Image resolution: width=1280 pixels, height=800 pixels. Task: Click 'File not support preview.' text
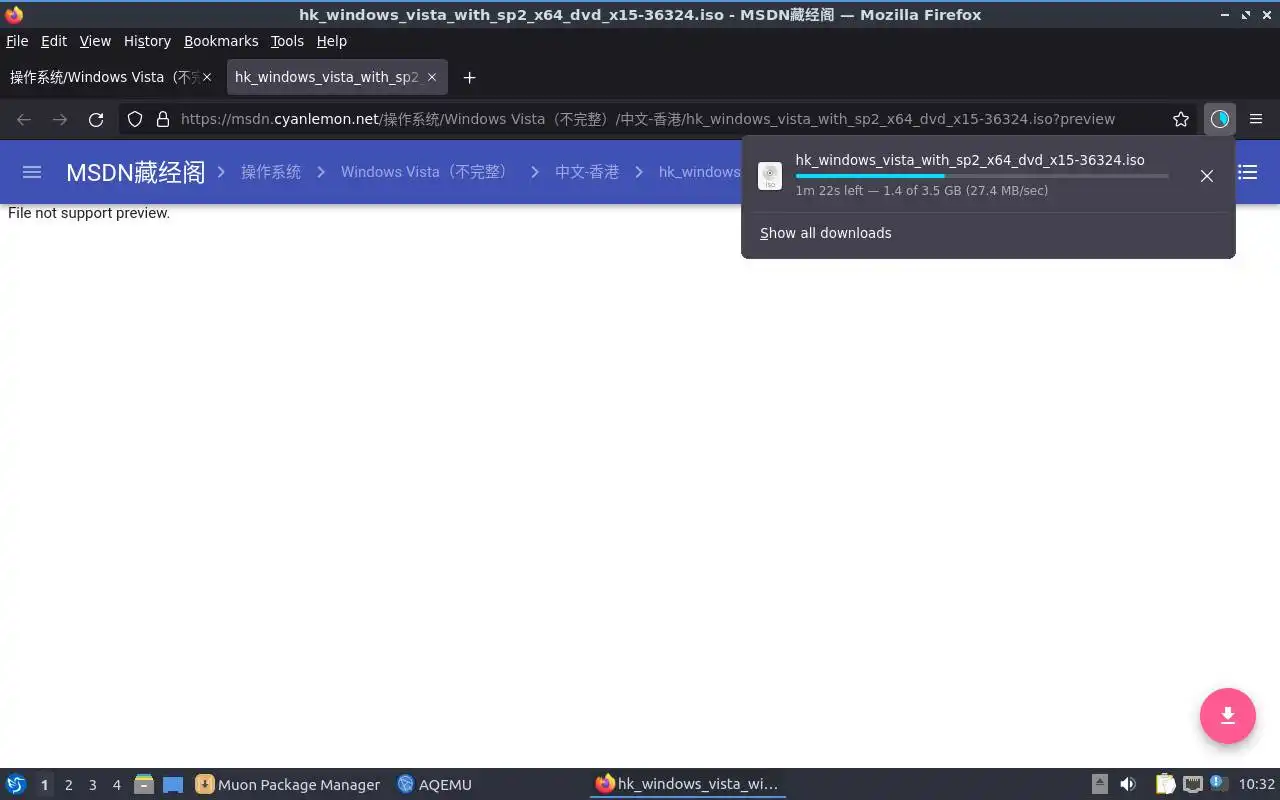click(x=89, y=213)
